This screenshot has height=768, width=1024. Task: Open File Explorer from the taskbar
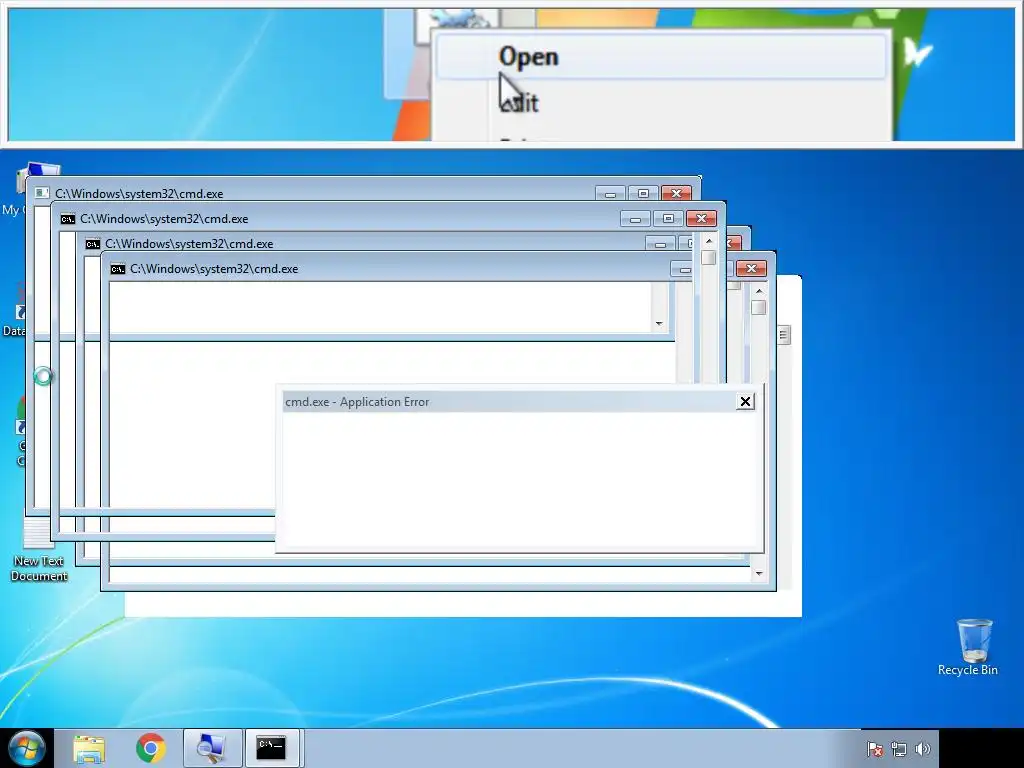(89, 748)
